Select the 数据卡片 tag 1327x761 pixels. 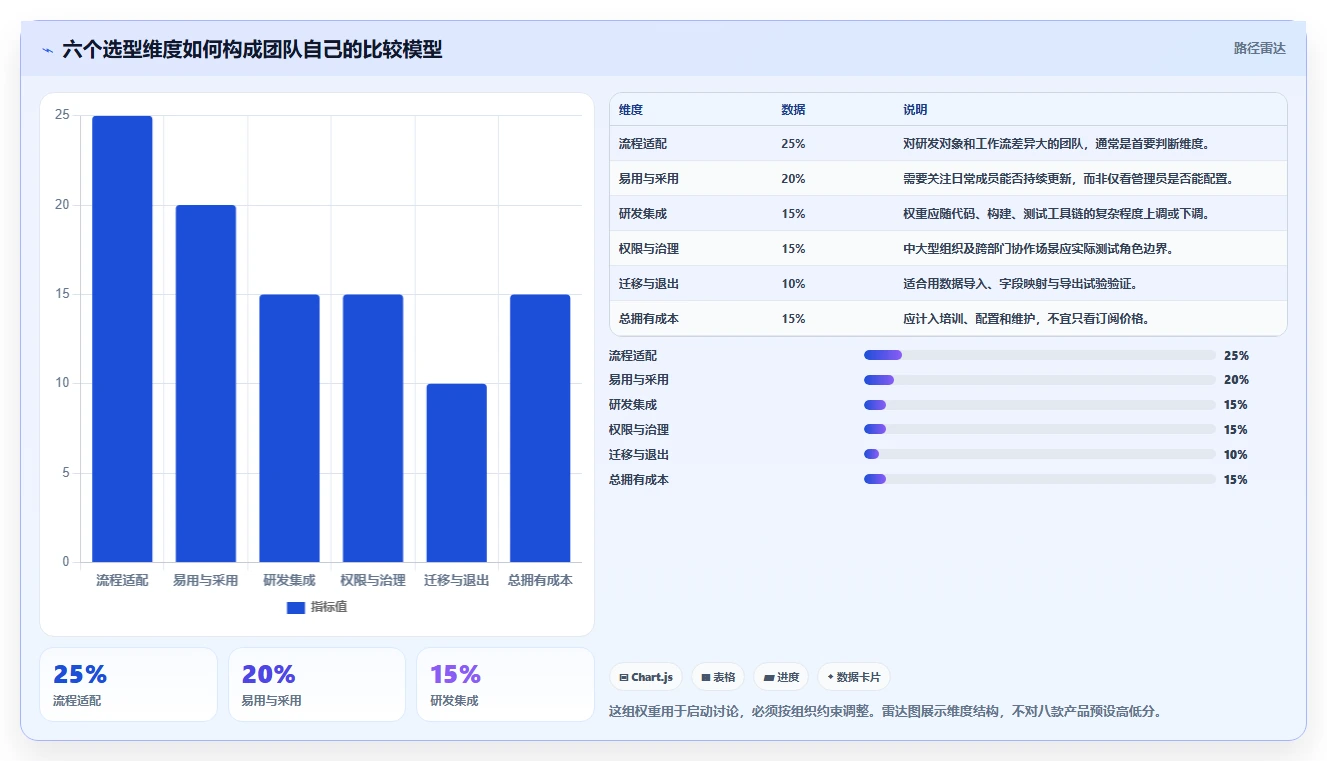853,677
